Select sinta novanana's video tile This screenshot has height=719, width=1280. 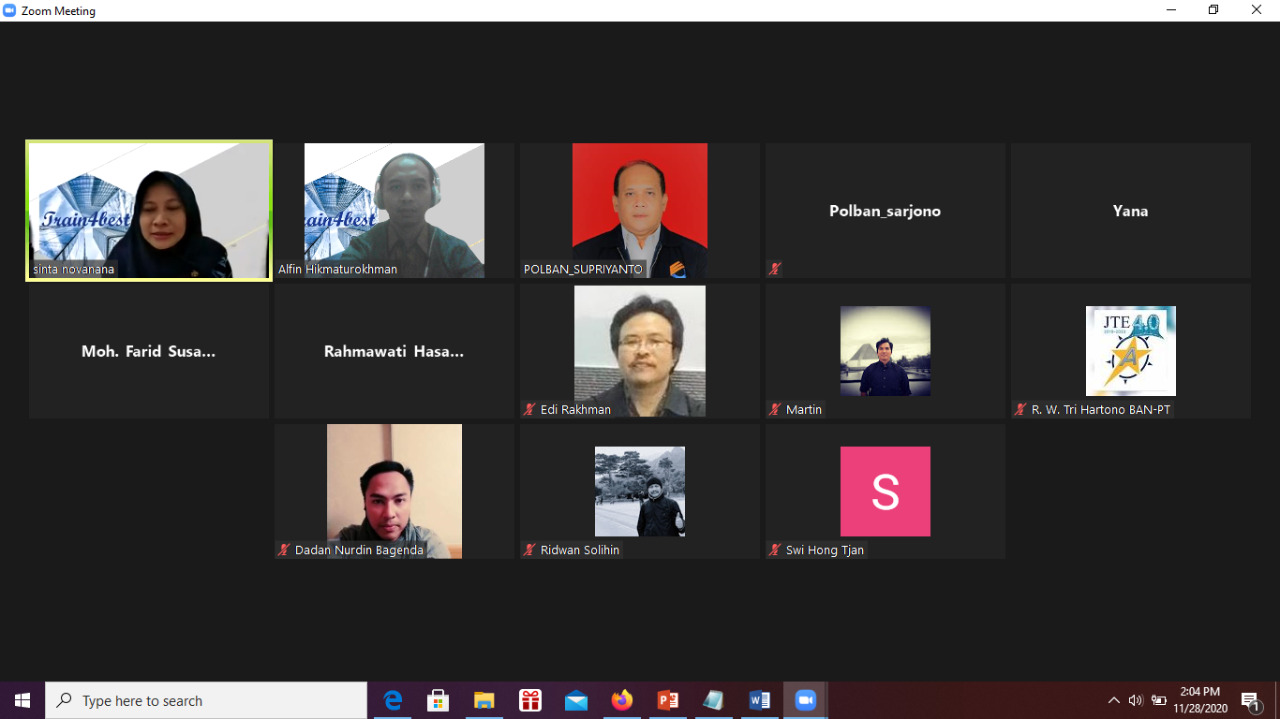click(x=149, y=210)
